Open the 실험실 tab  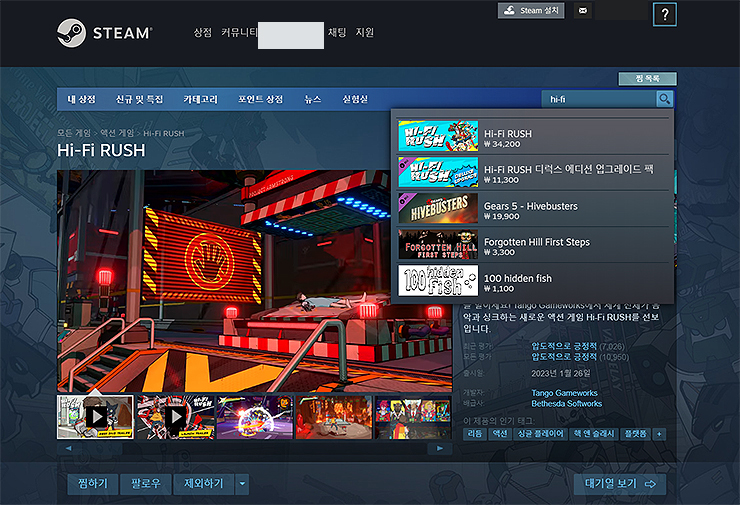point(355,99)
